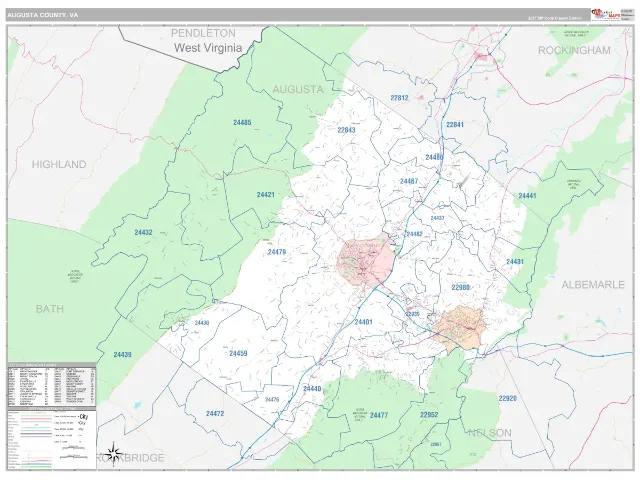Click ZIP code label 24430
640x480 pixels.
(x=202, y=323)
